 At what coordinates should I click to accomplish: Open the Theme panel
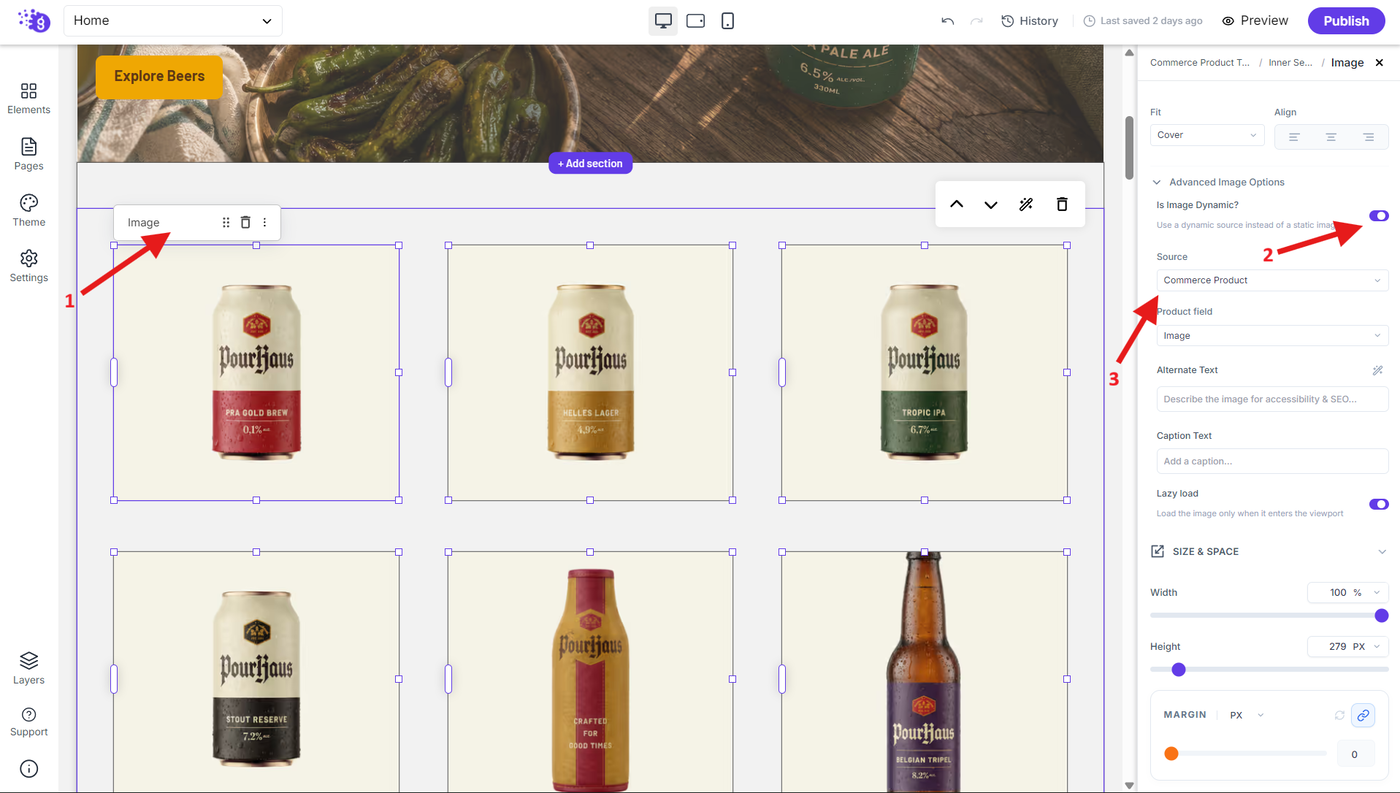(29, 210)
